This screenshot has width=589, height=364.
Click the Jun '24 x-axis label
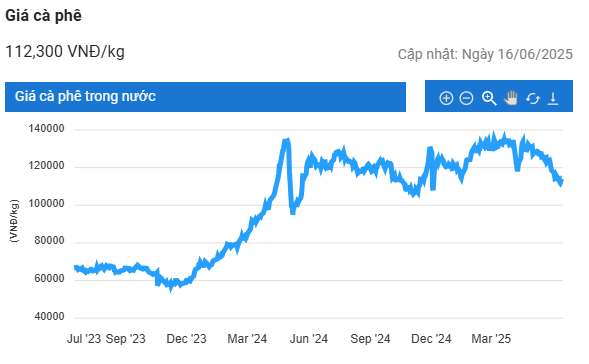(x=309, y=339)
